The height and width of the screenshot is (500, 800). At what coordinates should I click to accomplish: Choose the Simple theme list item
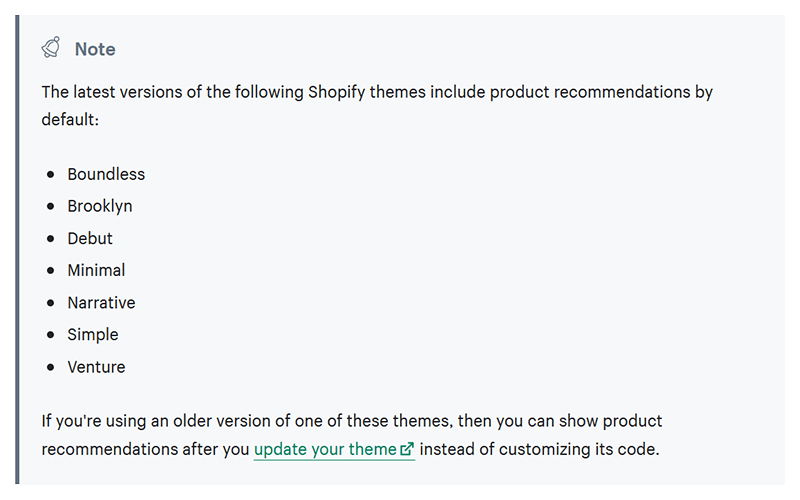point(93,334)
